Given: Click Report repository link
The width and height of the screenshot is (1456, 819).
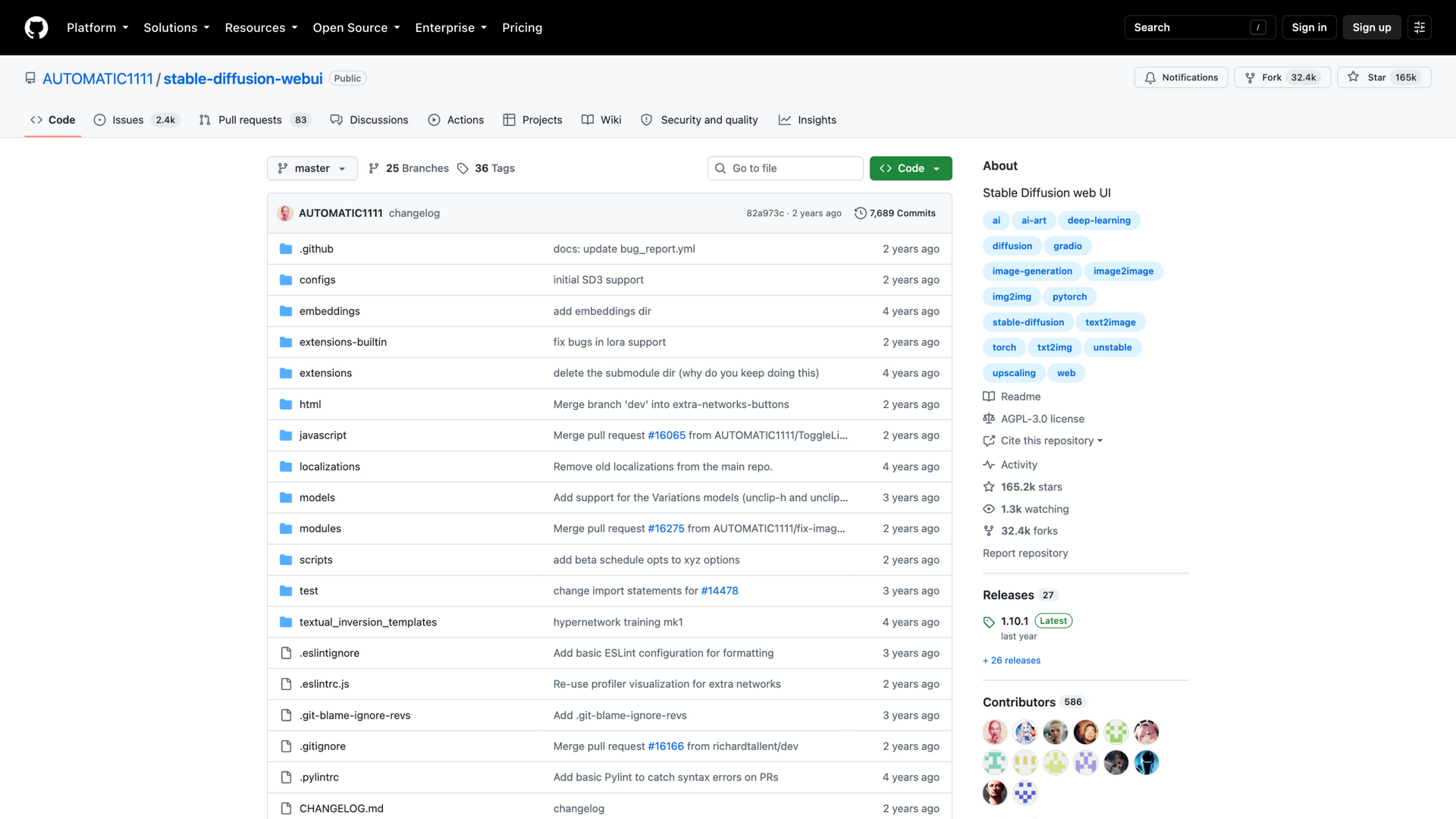Looking at the screenshot, I should [1025, 553].
